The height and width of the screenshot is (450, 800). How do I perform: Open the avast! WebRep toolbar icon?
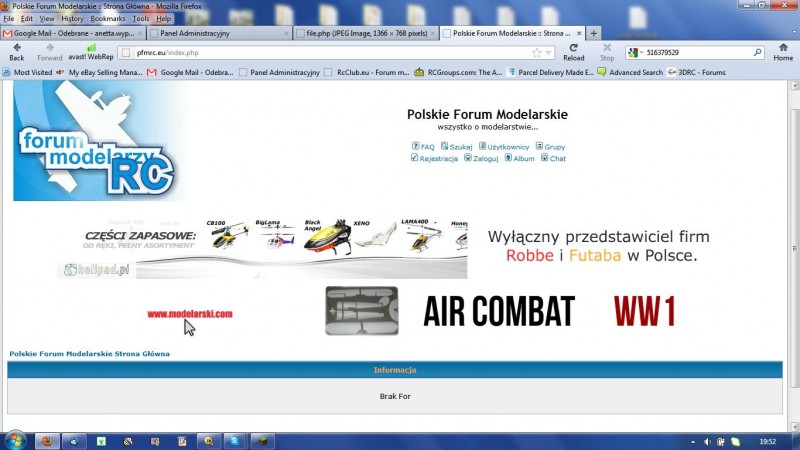tap(91, 52)
